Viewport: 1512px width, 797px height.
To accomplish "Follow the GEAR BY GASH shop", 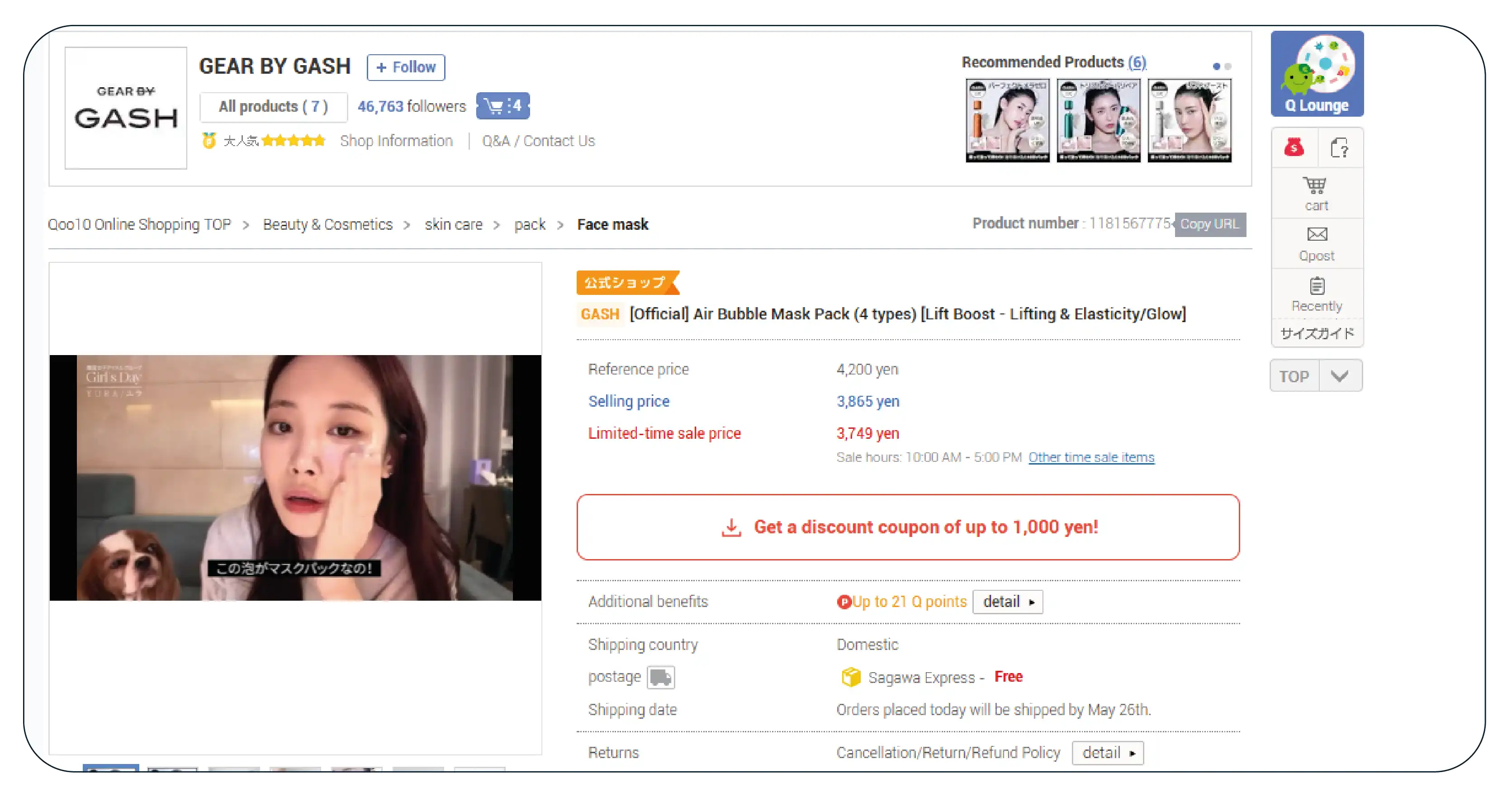I will (406, 67).
